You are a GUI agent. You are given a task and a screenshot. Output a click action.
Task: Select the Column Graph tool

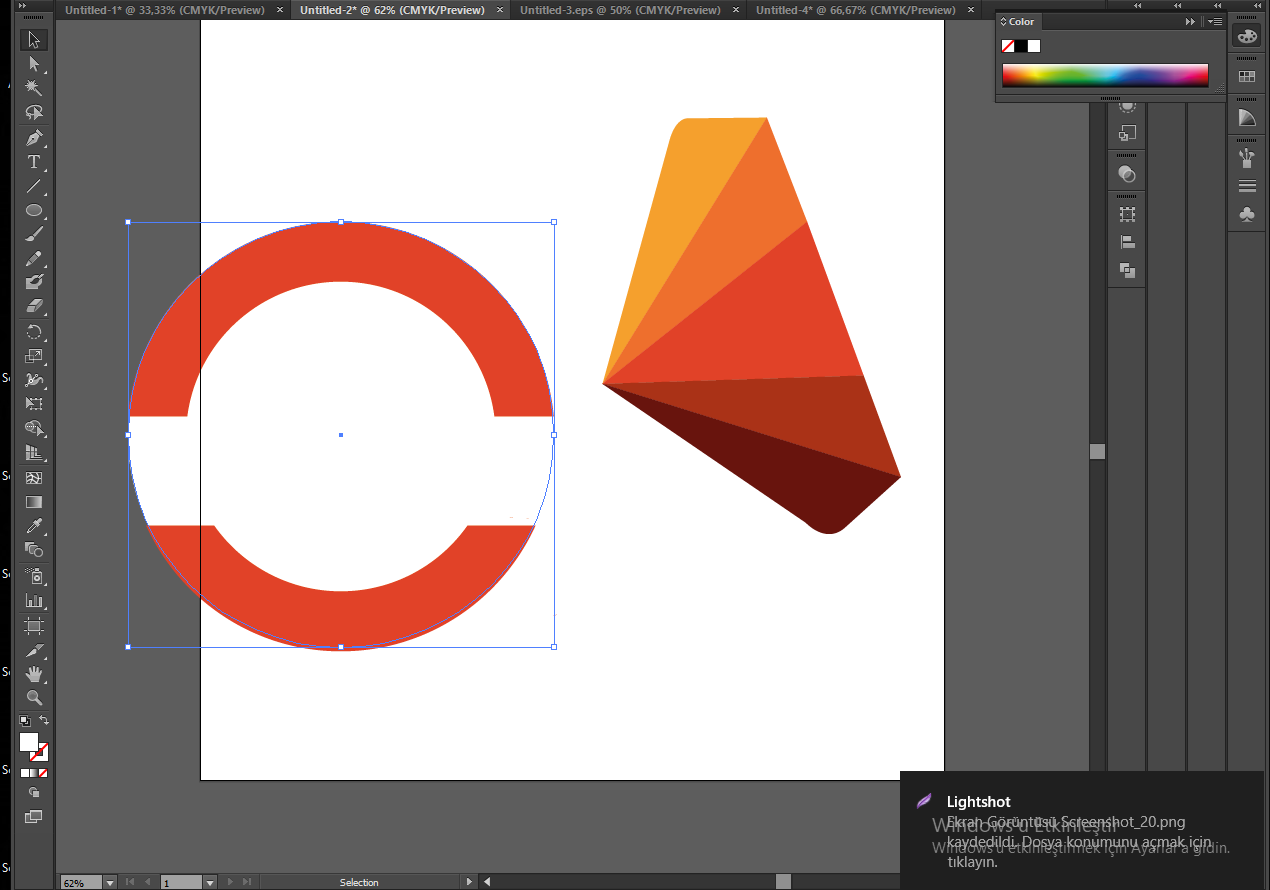pos(34,601)
